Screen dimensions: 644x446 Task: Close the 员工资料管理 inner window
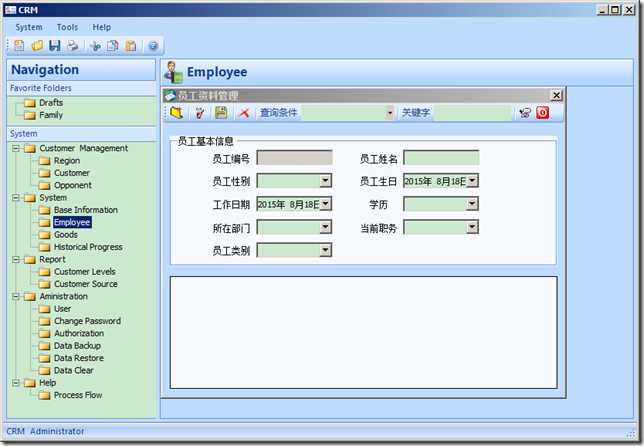(556, 95)
